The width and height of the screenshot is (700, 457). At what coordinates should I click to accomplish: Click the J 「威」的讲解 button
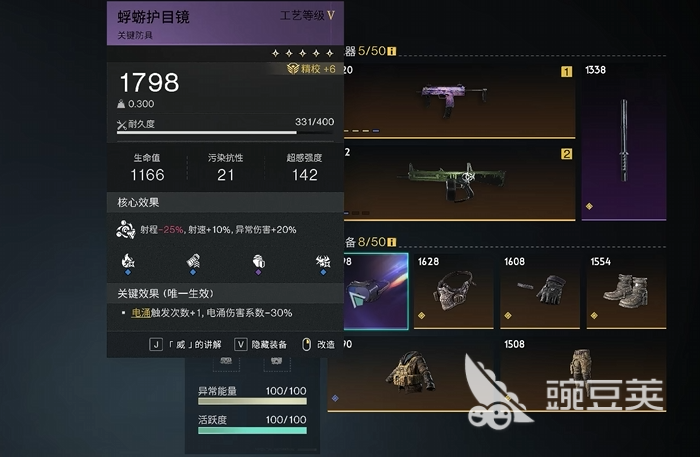click(185, 345)
